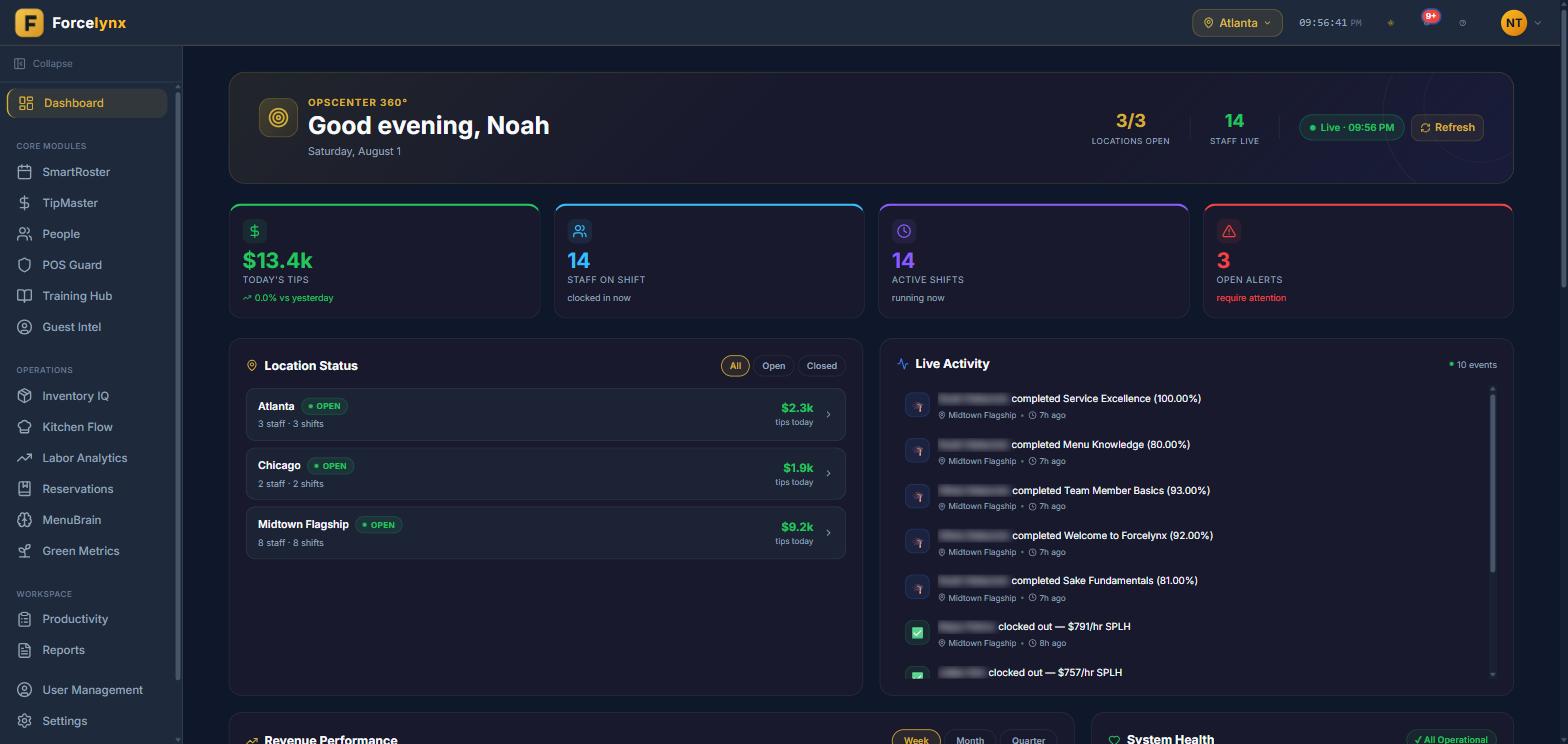
Task: Click the Live 09:56 PM status pill
Action: click(x=1352, y=127)
